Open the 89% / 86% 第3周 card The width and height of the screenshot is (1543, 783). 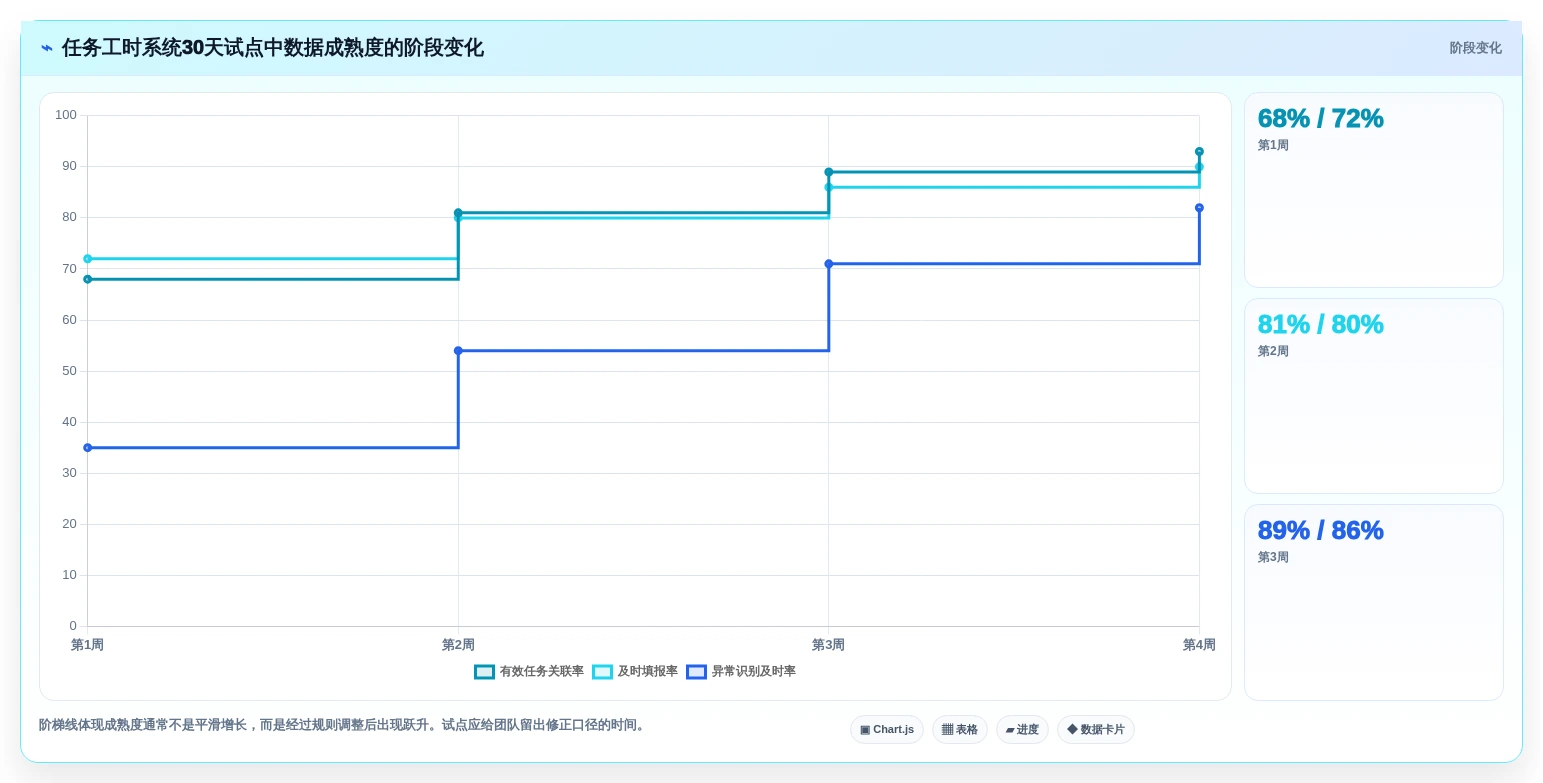point(1373,602)
